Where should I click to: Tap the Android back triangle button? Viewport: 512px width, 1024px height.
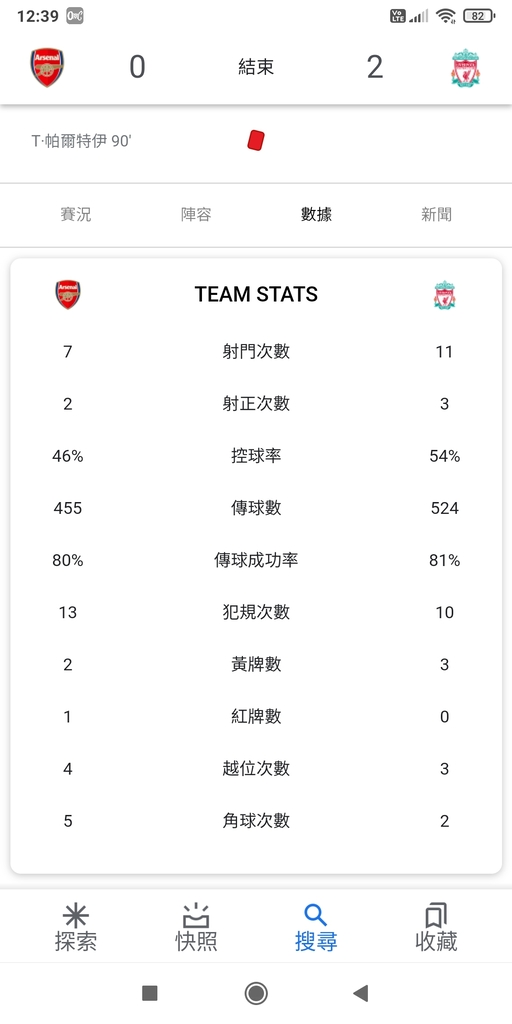click(360, 993)
